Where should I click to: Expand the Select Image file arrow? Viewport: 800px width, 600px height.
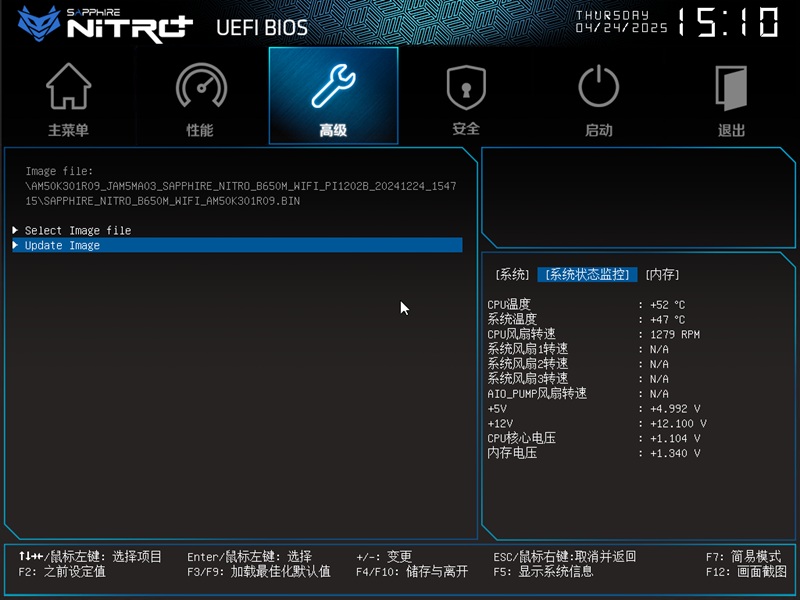click(x=15, y=231)
